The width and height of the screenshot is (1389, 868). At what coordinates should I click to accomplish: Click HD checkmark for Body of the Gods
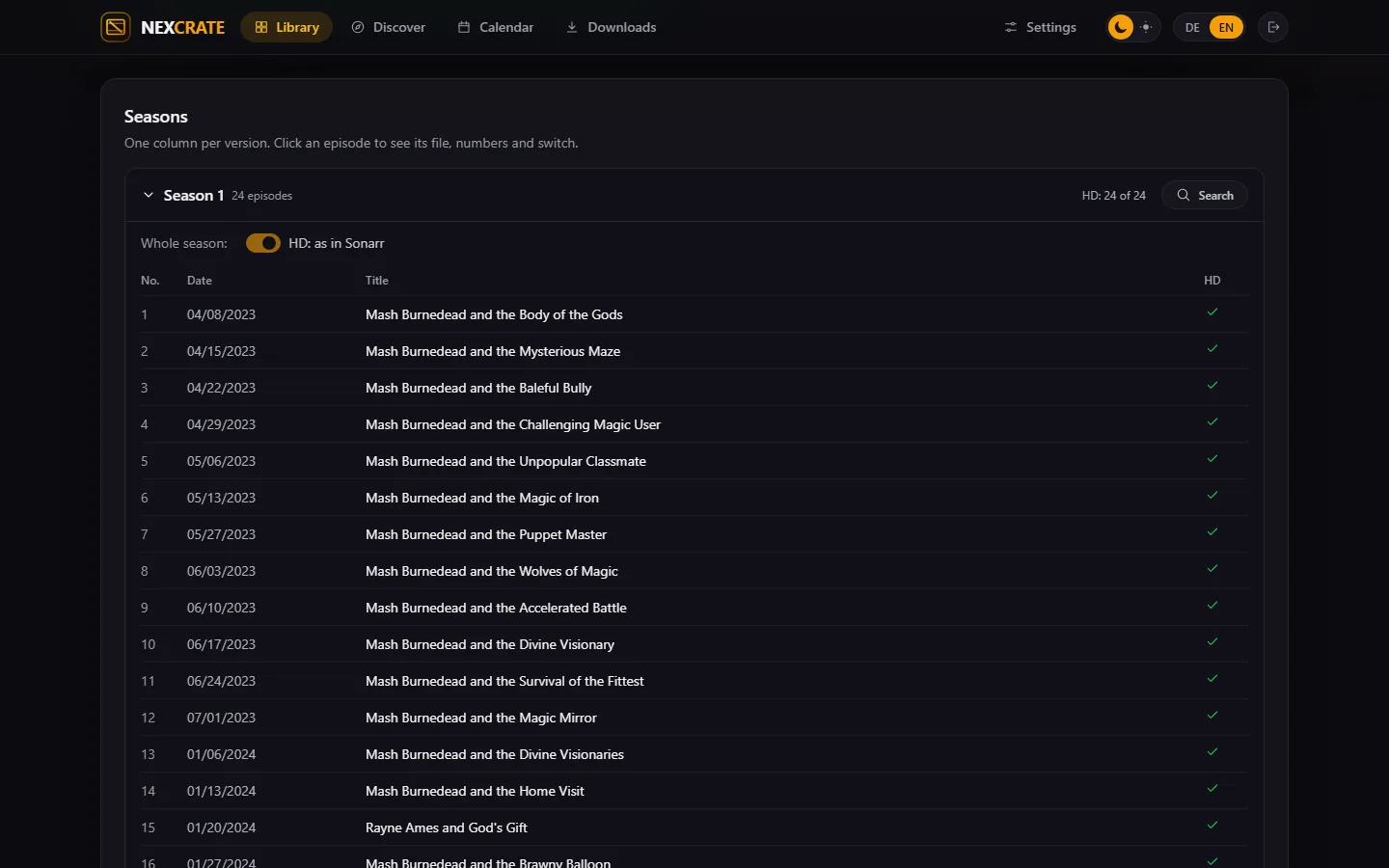coord(1212,312)
